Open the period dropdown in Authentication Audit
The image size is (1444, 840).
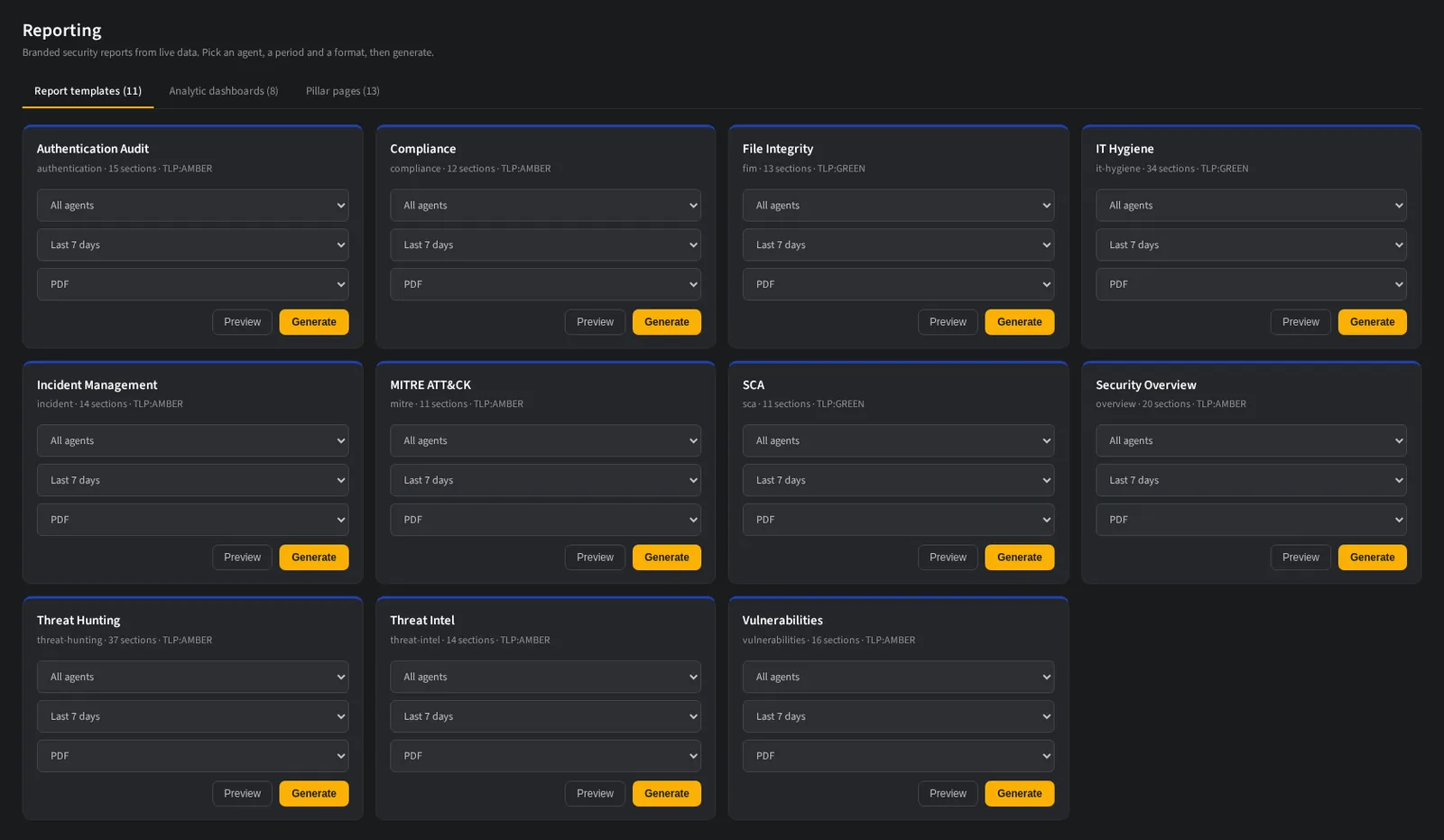point(193,245)
